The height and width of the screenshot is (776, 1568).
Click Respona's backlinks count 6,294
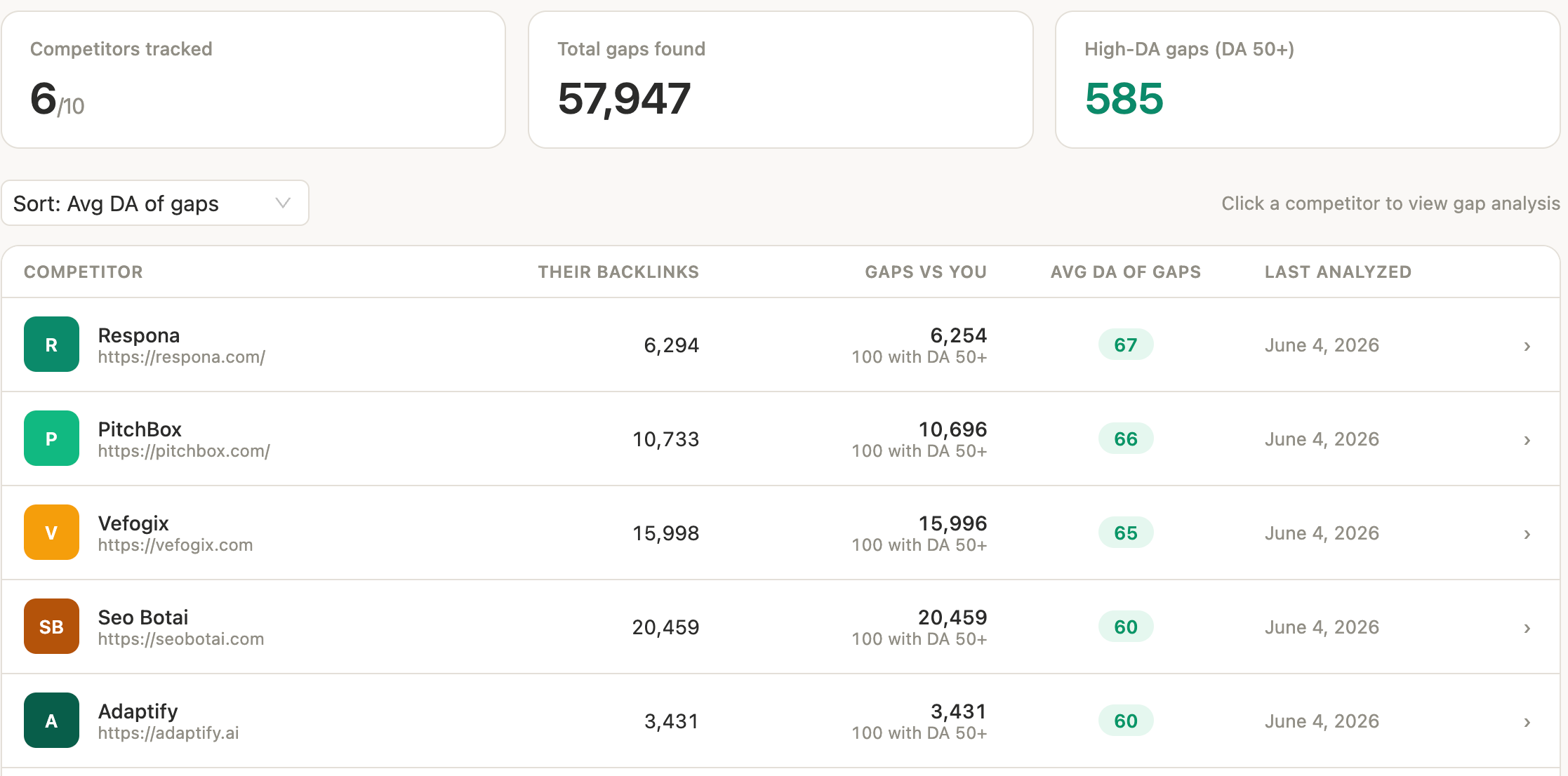pyautogui.click(x=672, y=345)
